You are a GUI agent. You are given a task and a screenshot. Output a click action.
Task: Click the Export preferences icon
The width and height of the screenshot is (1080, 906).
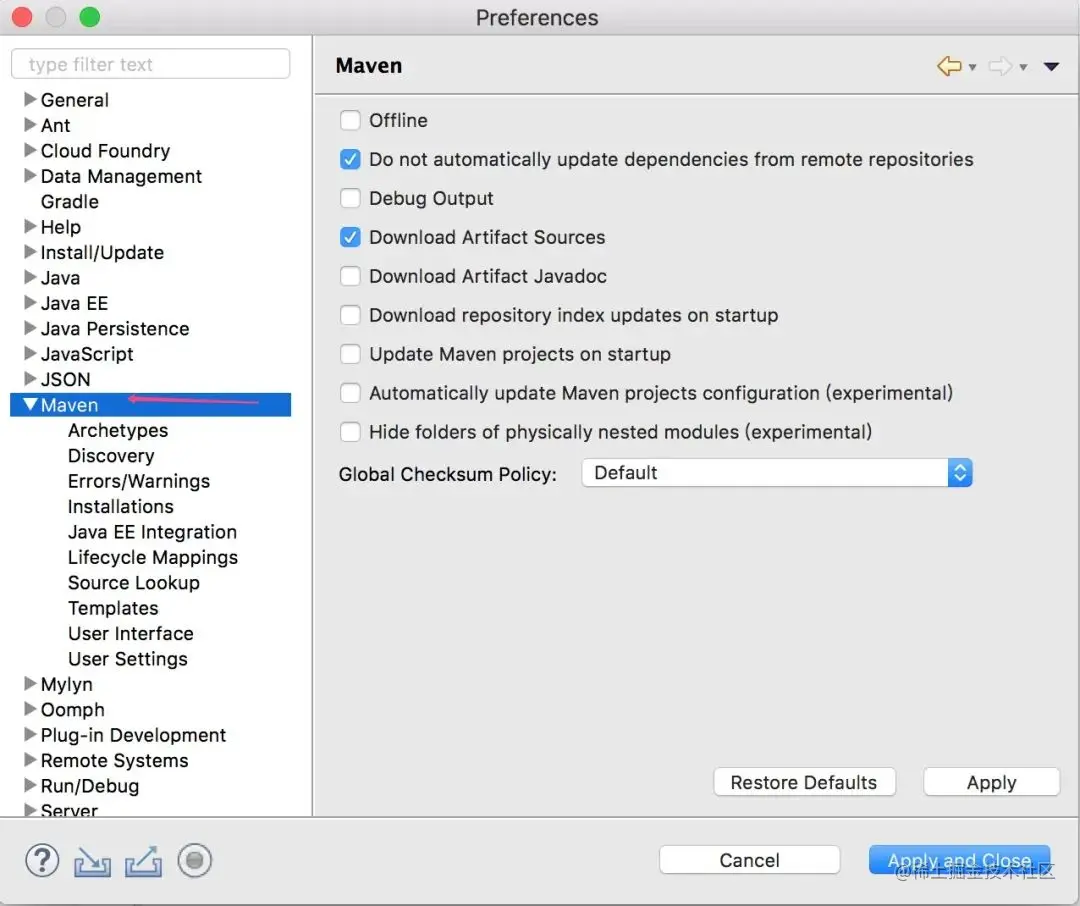click(x=143, y=861)
